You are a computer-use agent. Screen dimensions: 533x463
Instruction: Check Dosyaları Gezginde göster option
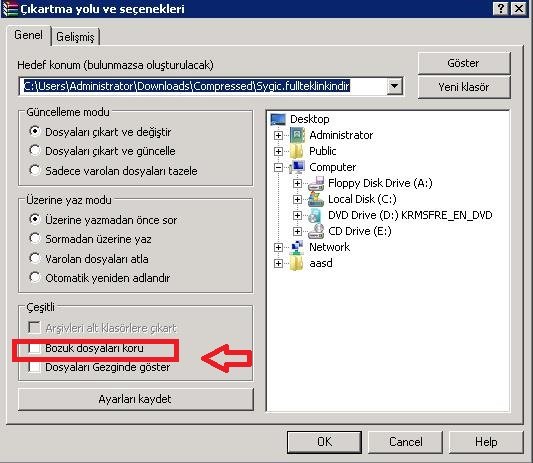coord(34,367)
